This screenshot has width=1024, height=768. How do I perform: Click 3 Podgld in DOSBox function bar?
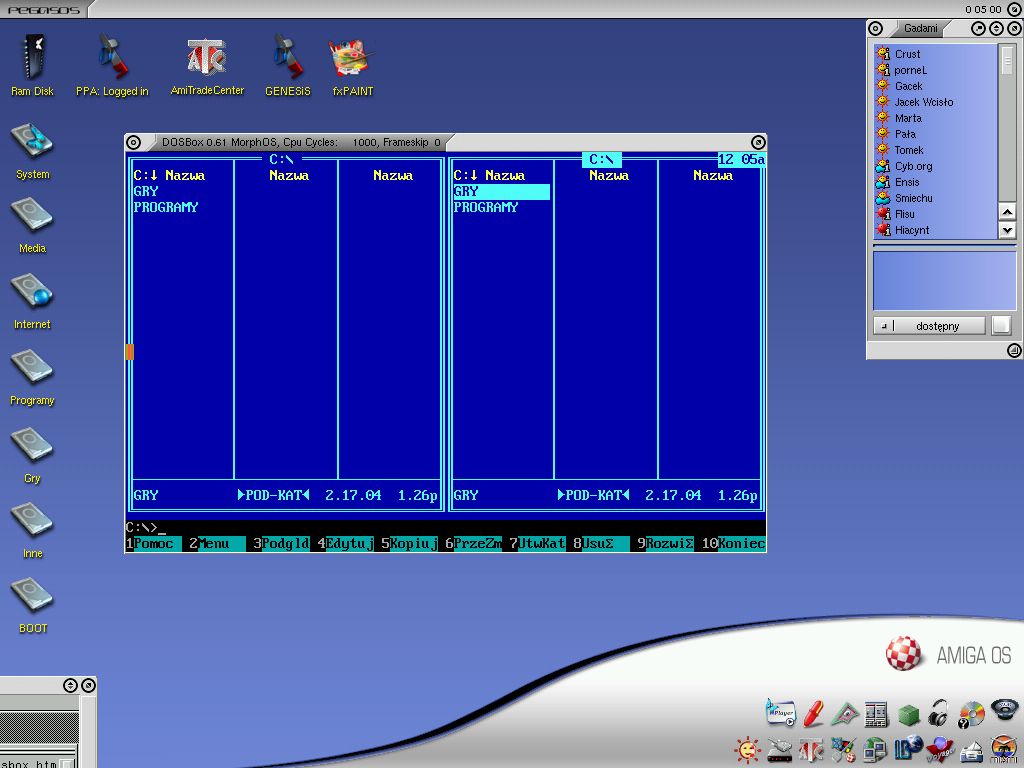point(281,543)
